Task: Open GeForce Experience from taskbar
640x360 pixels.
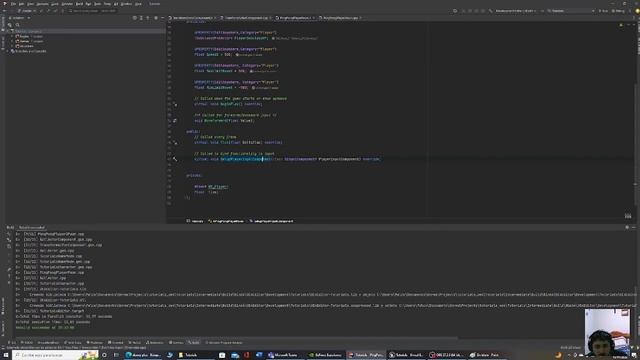Action: click(x=325, y=355)
